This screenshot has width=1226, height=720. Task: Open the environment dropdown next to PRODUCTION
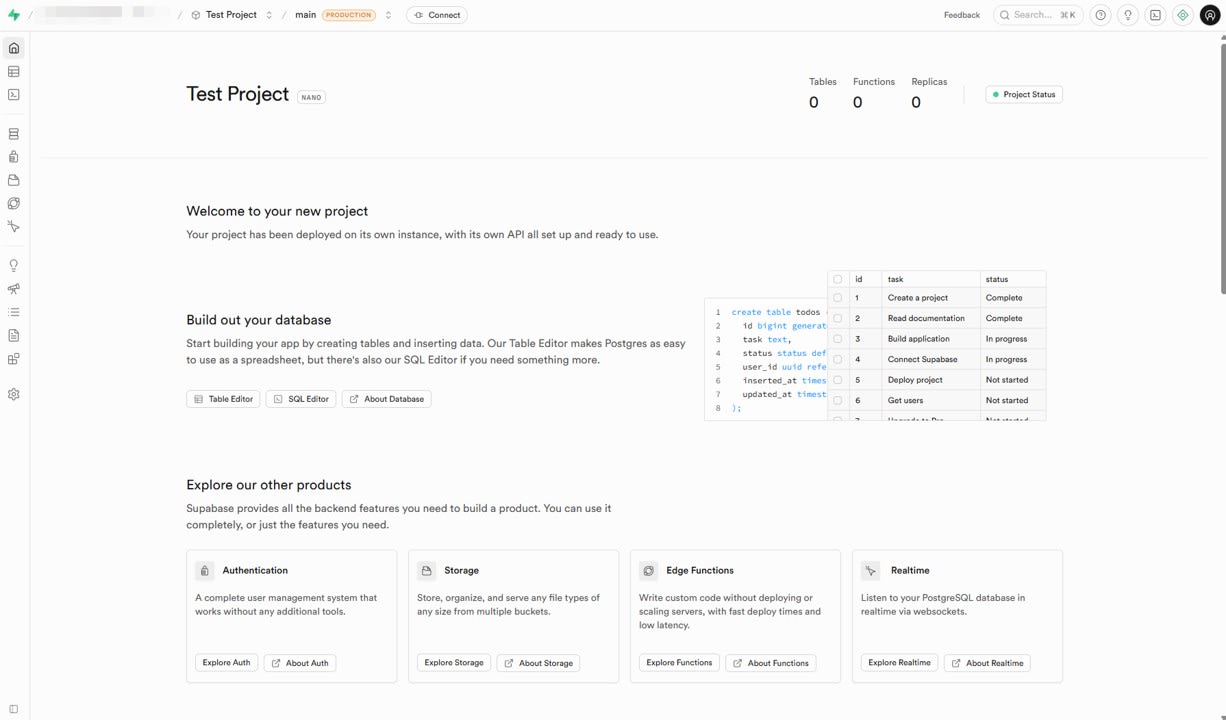click(x=388, y=14)
